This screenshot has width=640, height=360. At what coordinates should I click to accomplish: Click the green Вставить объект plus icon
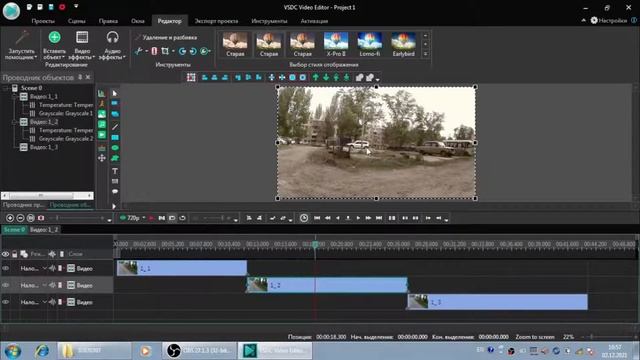(54, 38)
